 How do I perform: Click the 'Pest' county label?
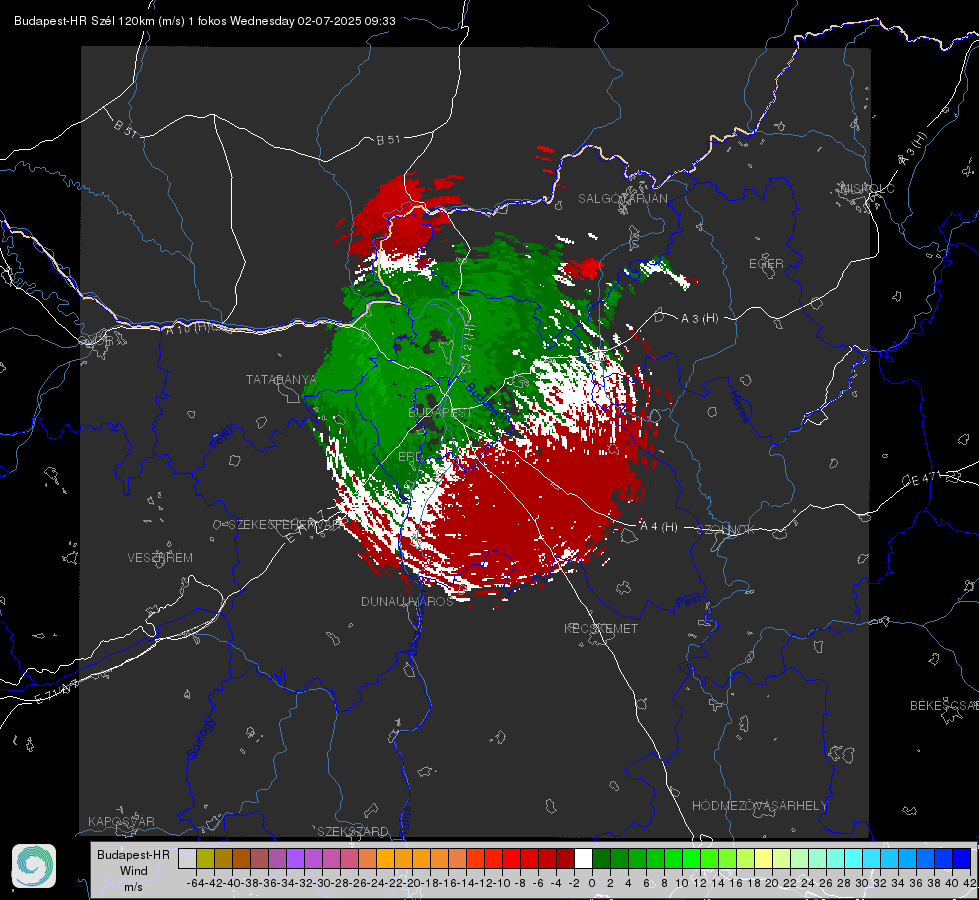(689, 601)
